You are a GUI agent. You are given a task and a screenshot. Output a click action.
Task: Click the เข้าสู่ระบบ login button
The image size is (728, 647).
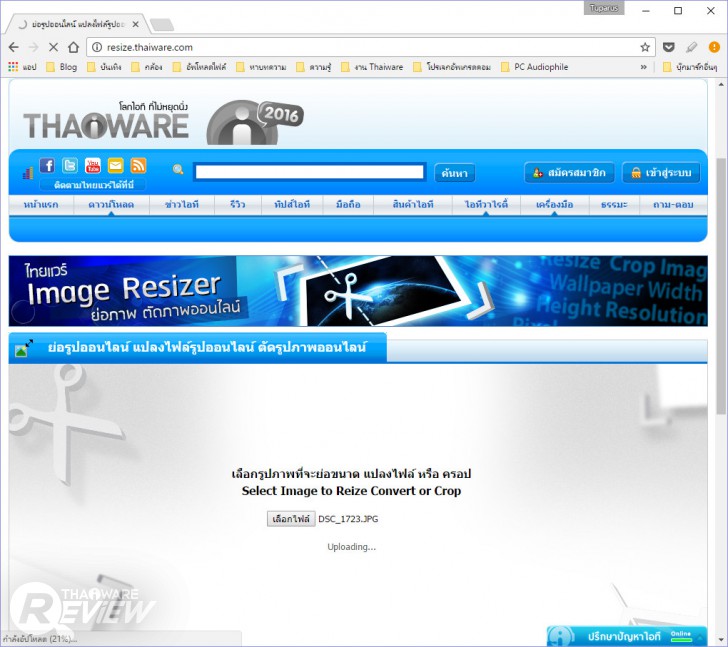point(661,173)
